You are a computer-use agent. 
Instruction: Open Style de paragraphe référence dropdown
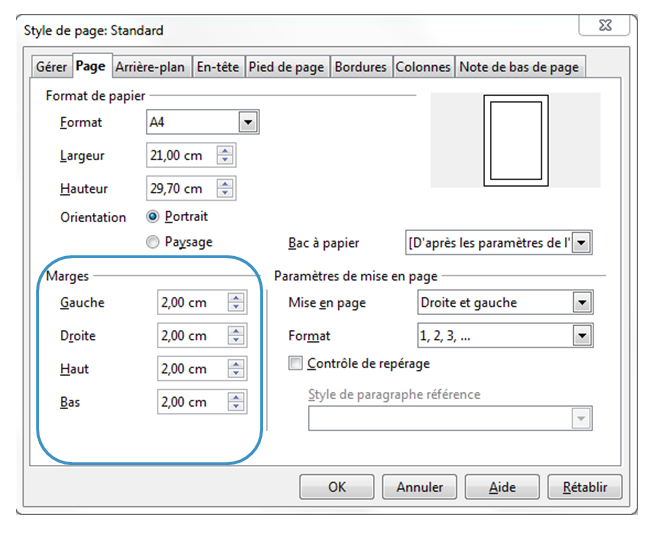click(450, 418)
